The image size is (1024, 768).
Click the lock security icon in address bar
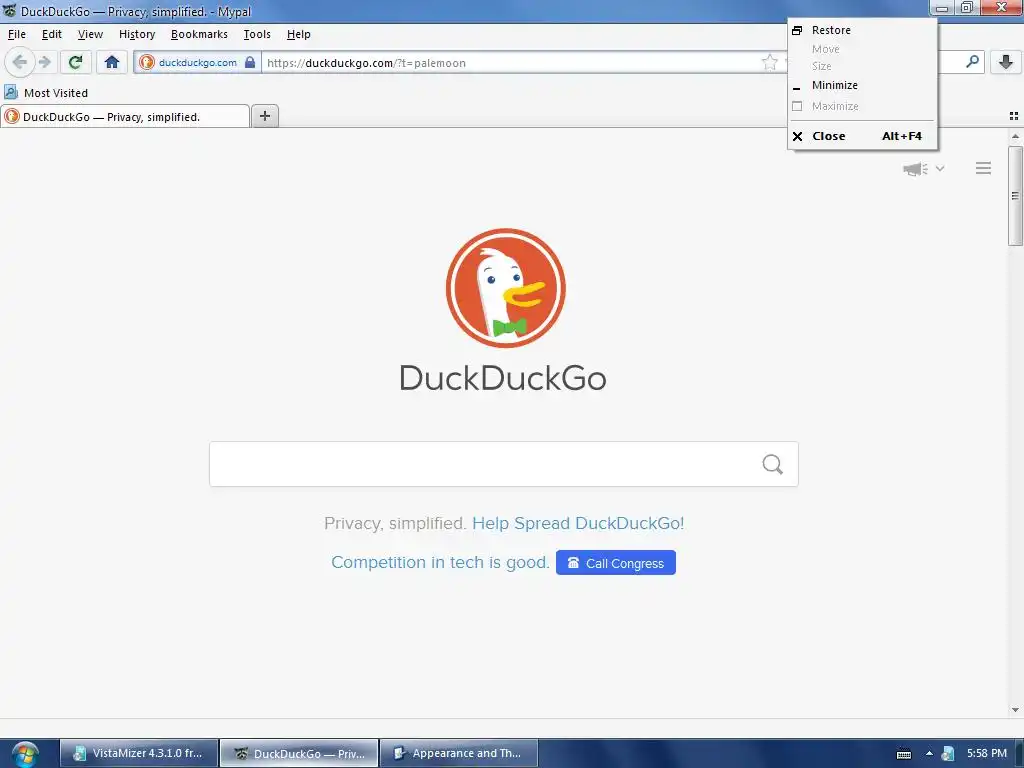click(250, 63)
